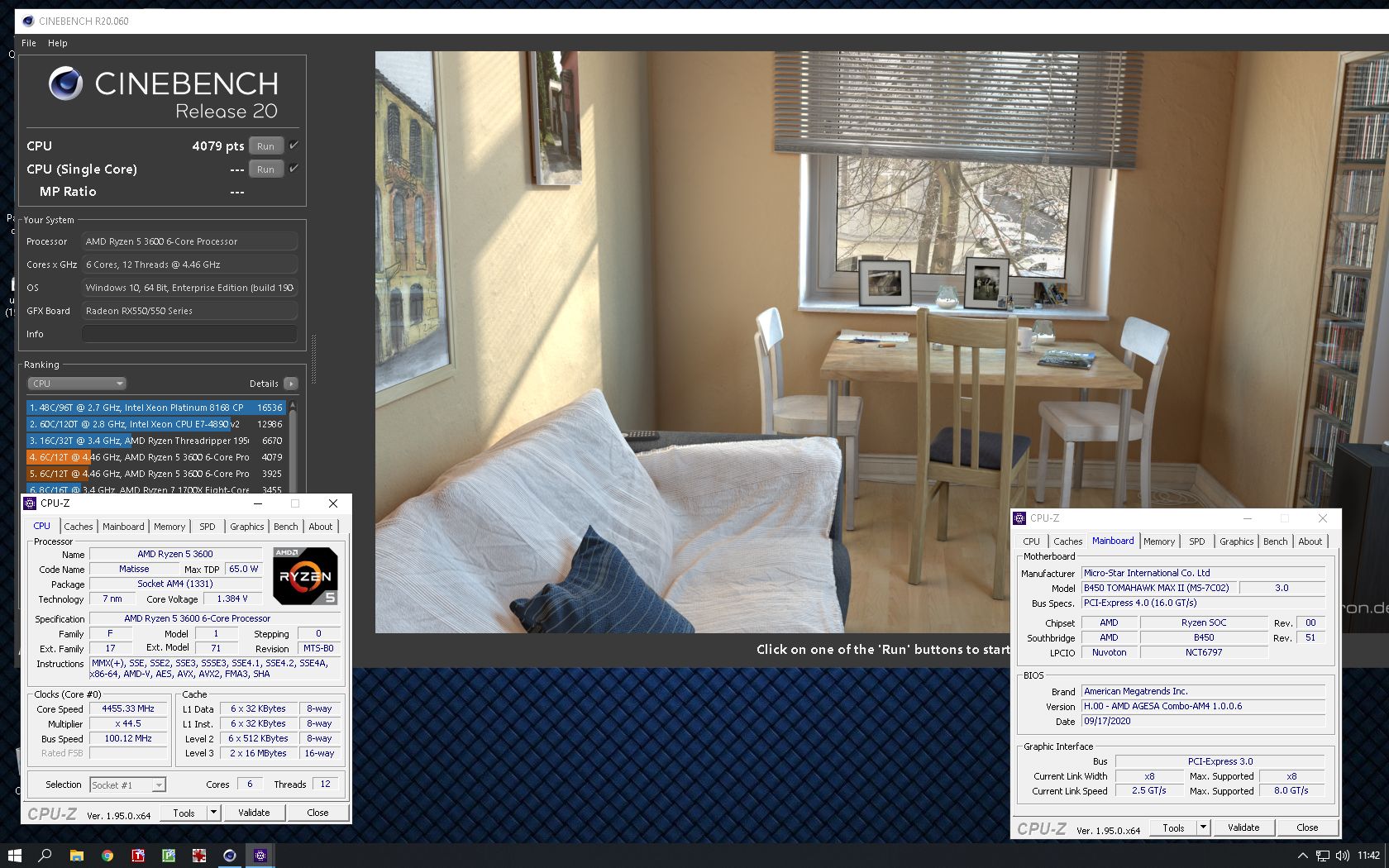Select the Ryzen 5 3600 3925 ranking row
Image resolution: width=1389 pixels, height=868 pixels.
tap(155, 474)
